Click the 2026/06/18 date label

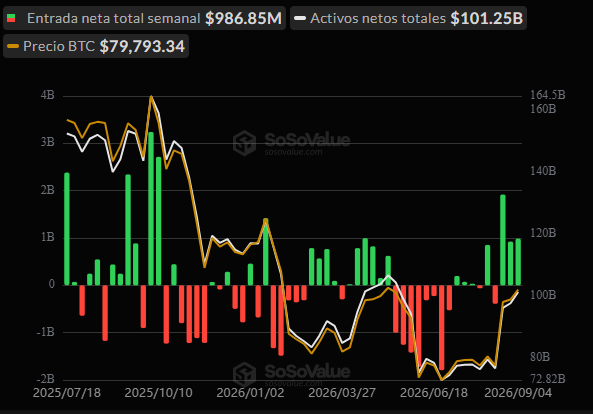point(434,393)
